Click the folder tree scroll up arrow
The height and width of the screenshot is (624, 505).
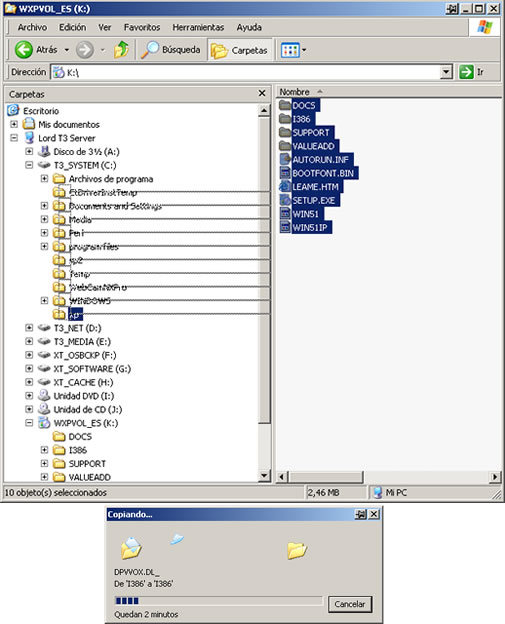(264, 110)
